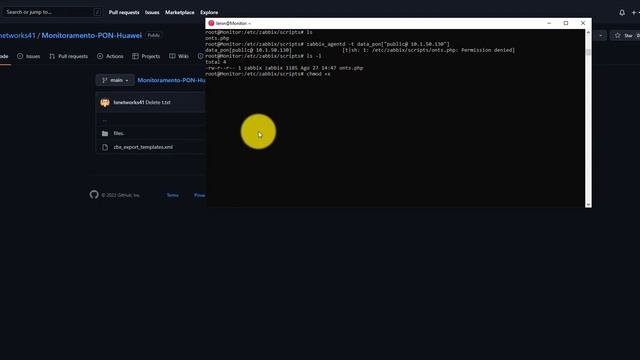Click the slash shortcut key in search box
The image size is (640, 360).
click(97, 12)
